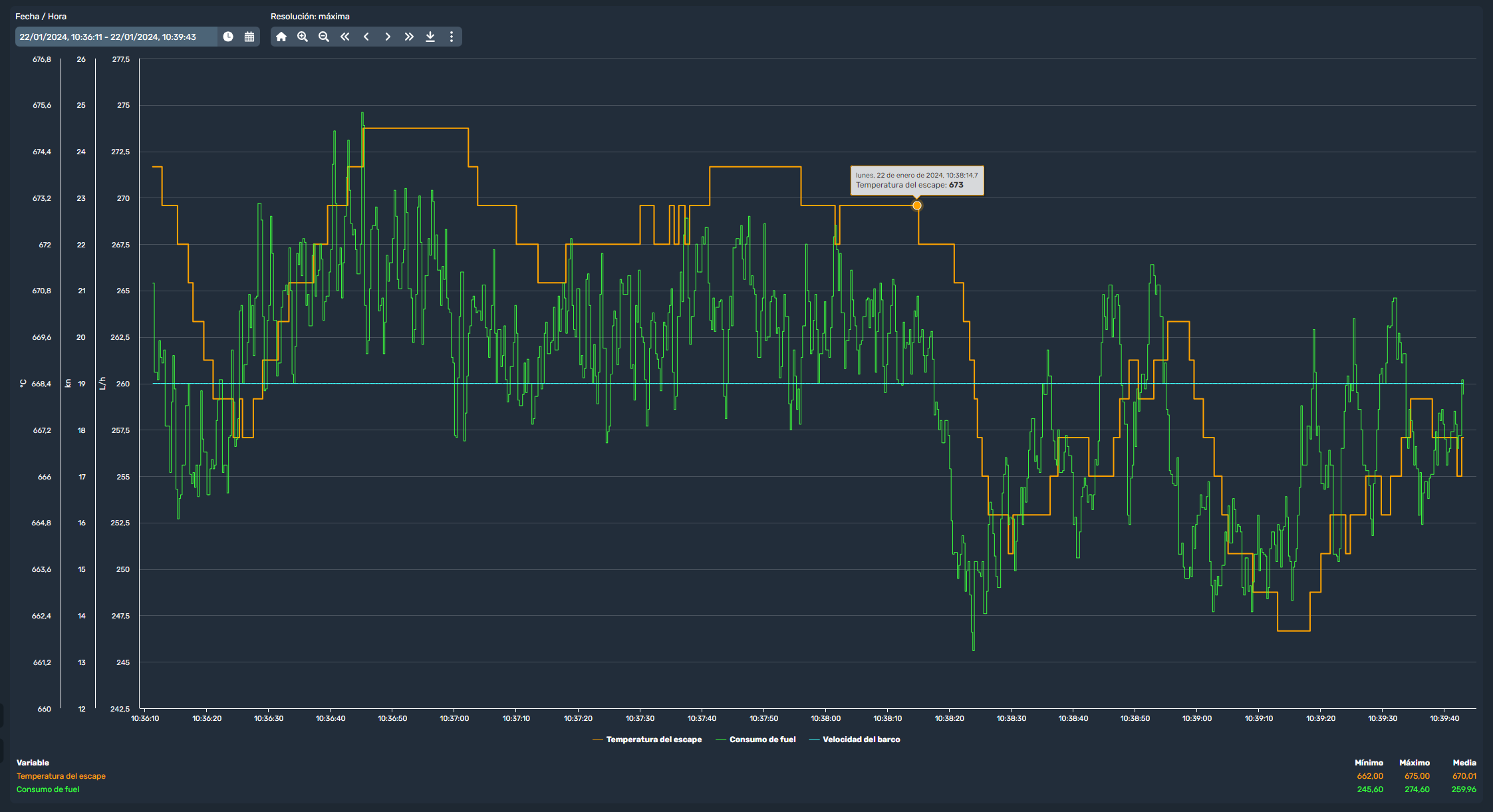Image resolution: width=1493 pixels, height=812 pixels.
Task: Click the 10:36:10 time axis label
Action: (x=145, y=718)
